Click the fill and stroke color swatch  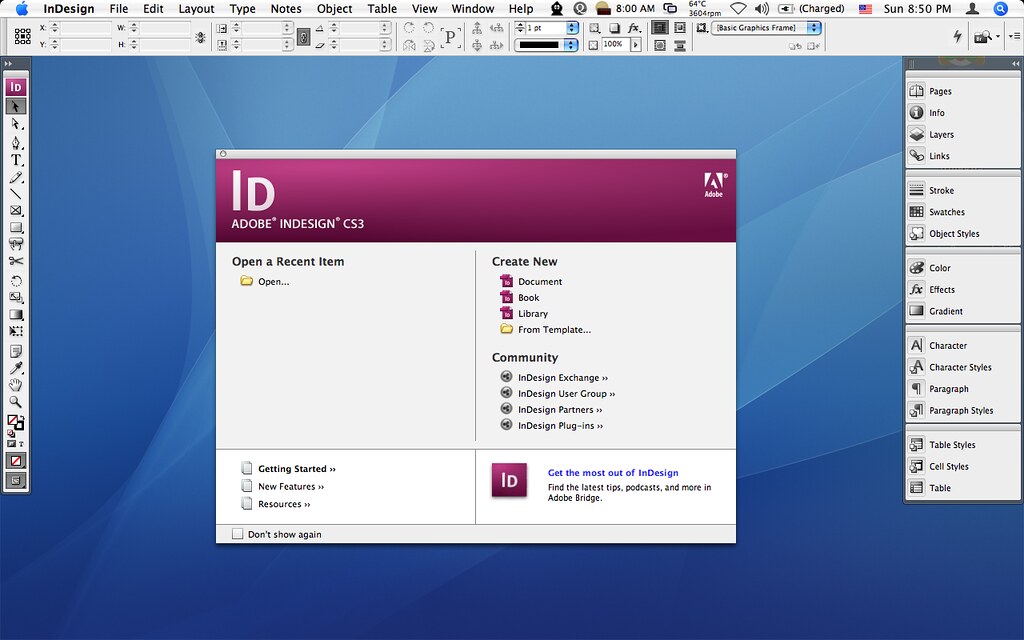coord(15,422)
